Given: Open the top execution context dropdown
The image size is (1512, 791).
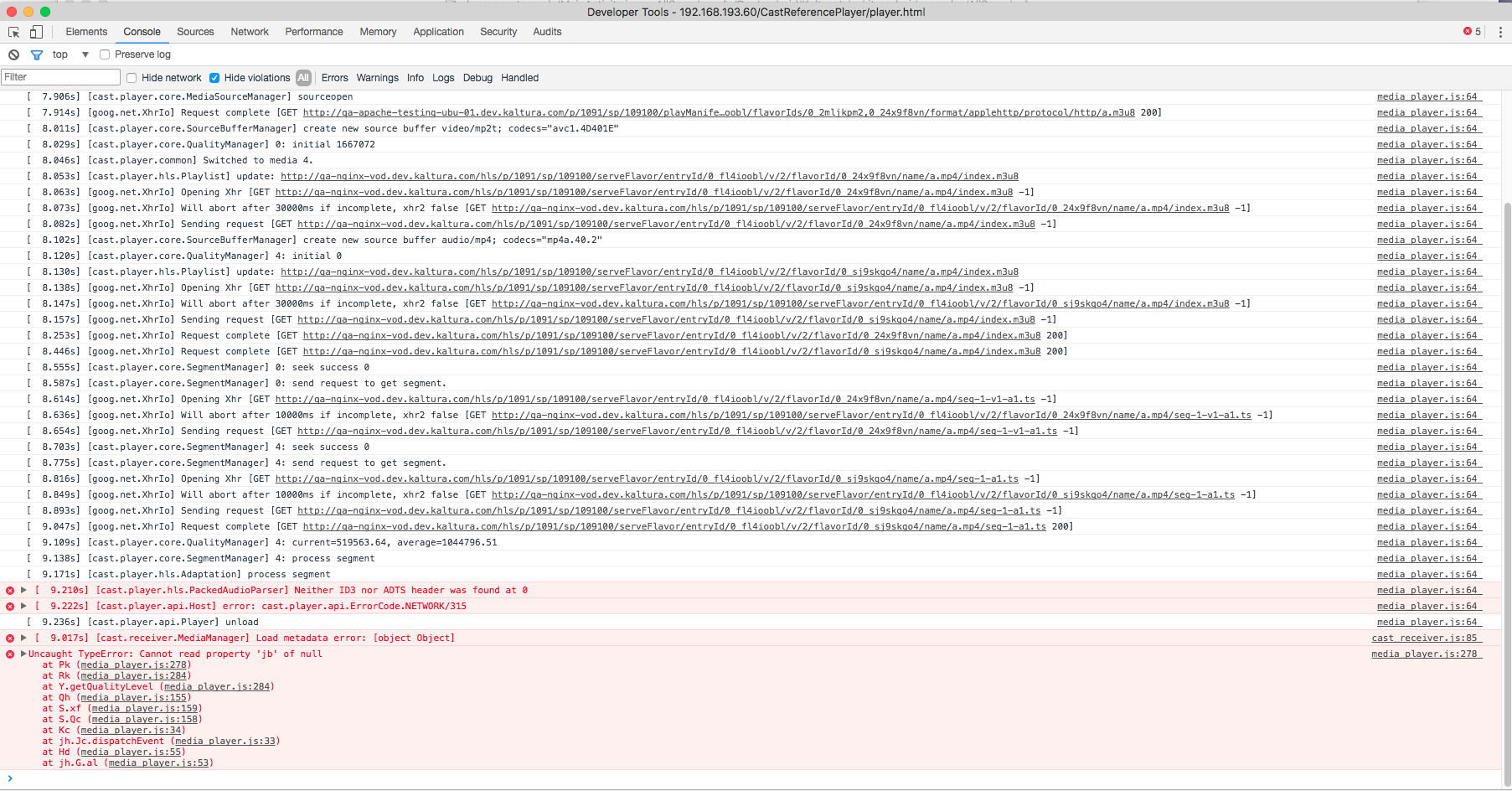Looking at the screenshot, I should 71,54.
